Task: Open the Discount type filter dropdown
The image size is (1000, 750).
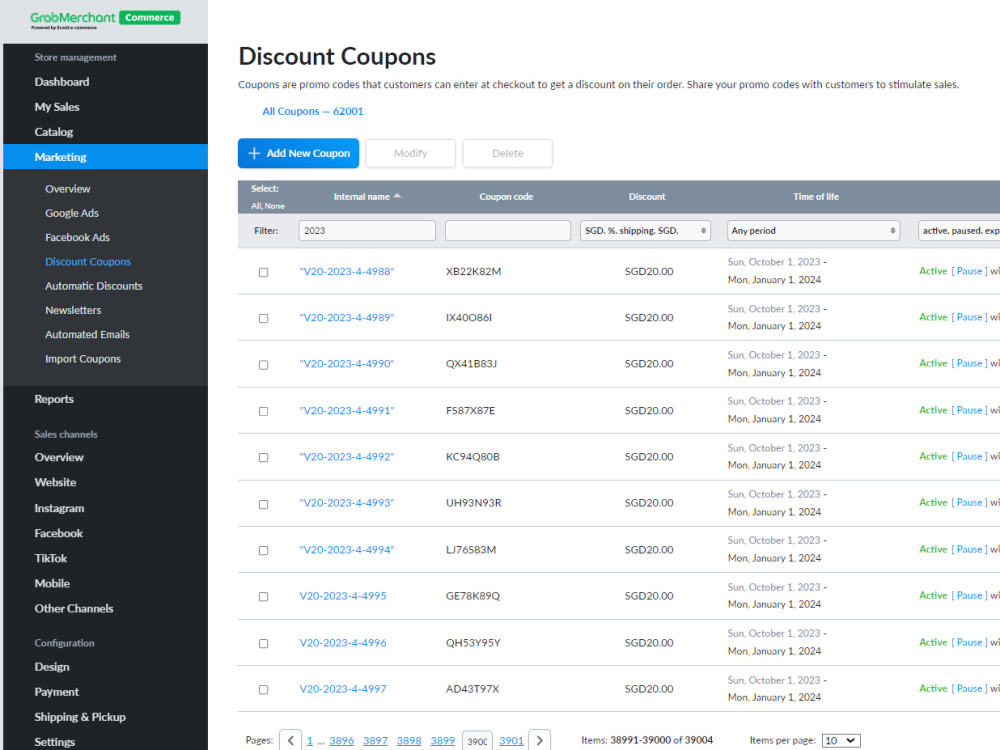Action: (645, 230)
